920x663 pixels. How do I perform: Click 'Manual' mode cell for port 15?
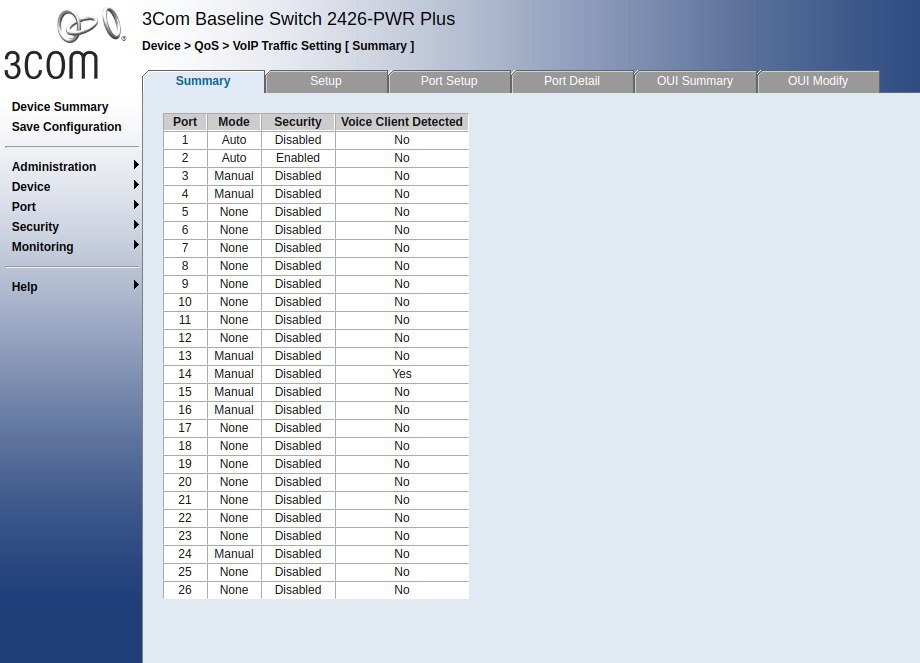[234, 392]
